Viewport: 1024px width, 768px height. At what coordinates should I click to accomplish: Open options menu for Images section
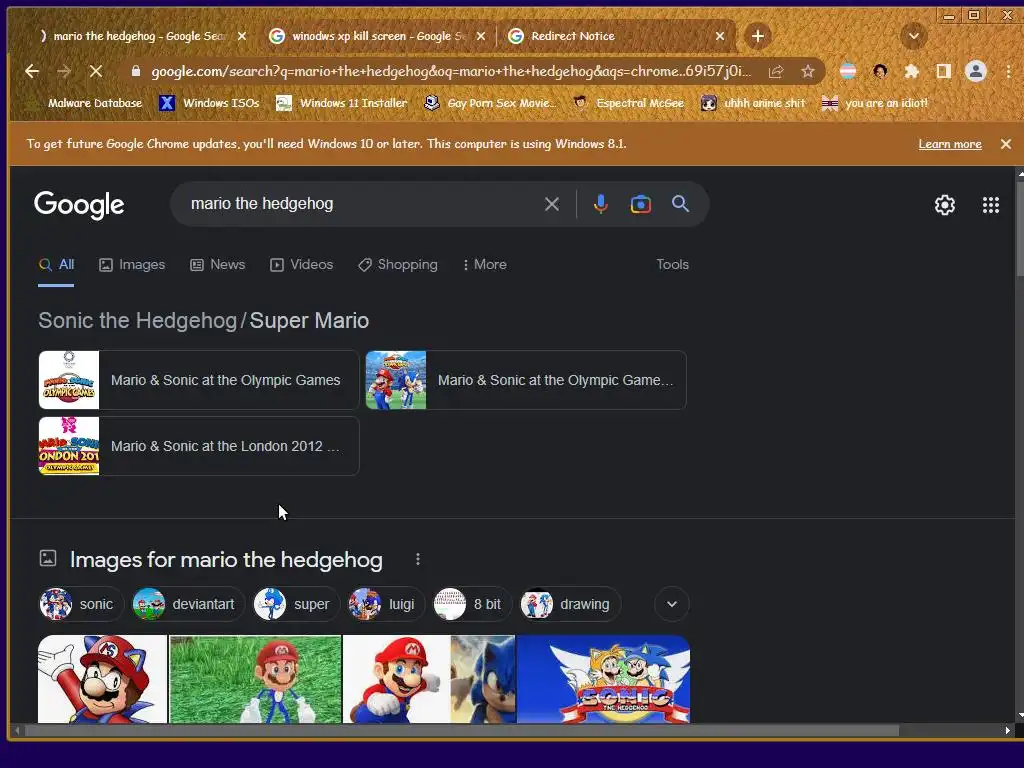point(418,559)
